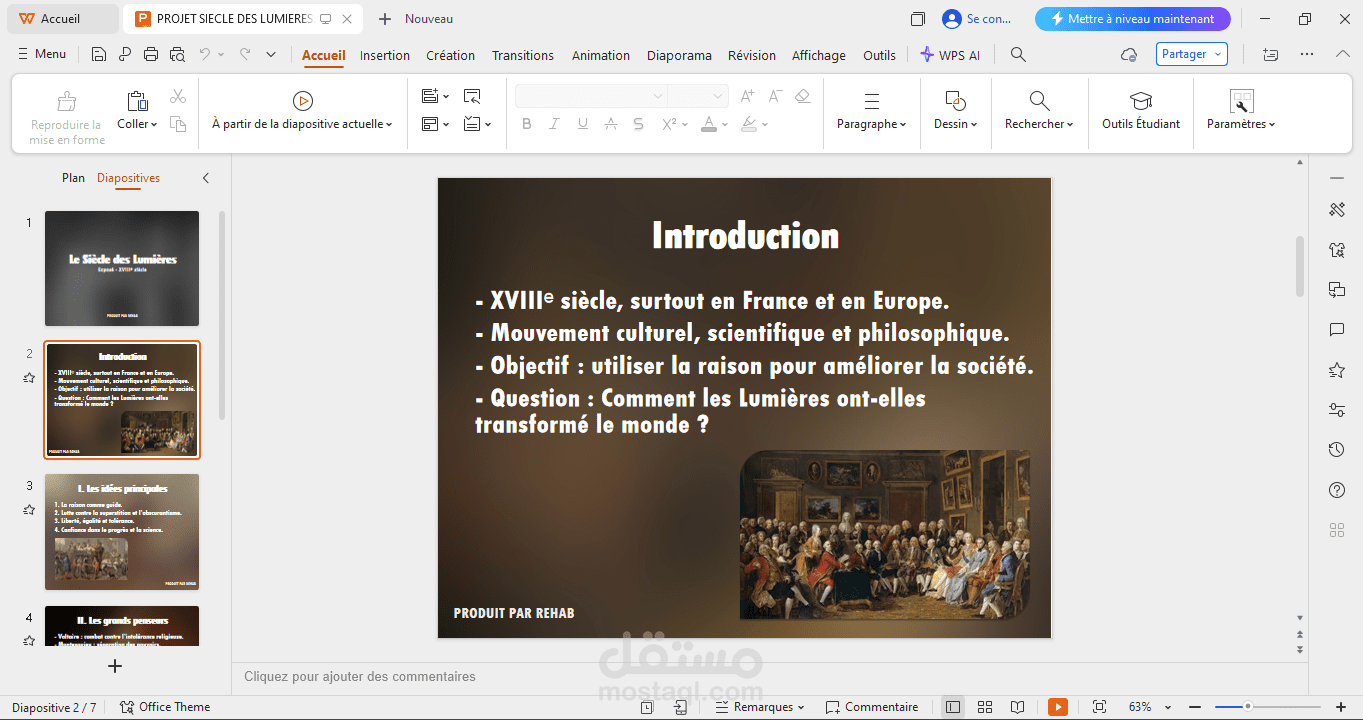Open the Remarques dropdown in status bar
Image resolution: width=1363 pixels, height=720 pixels.
click(x=760, y=707)
